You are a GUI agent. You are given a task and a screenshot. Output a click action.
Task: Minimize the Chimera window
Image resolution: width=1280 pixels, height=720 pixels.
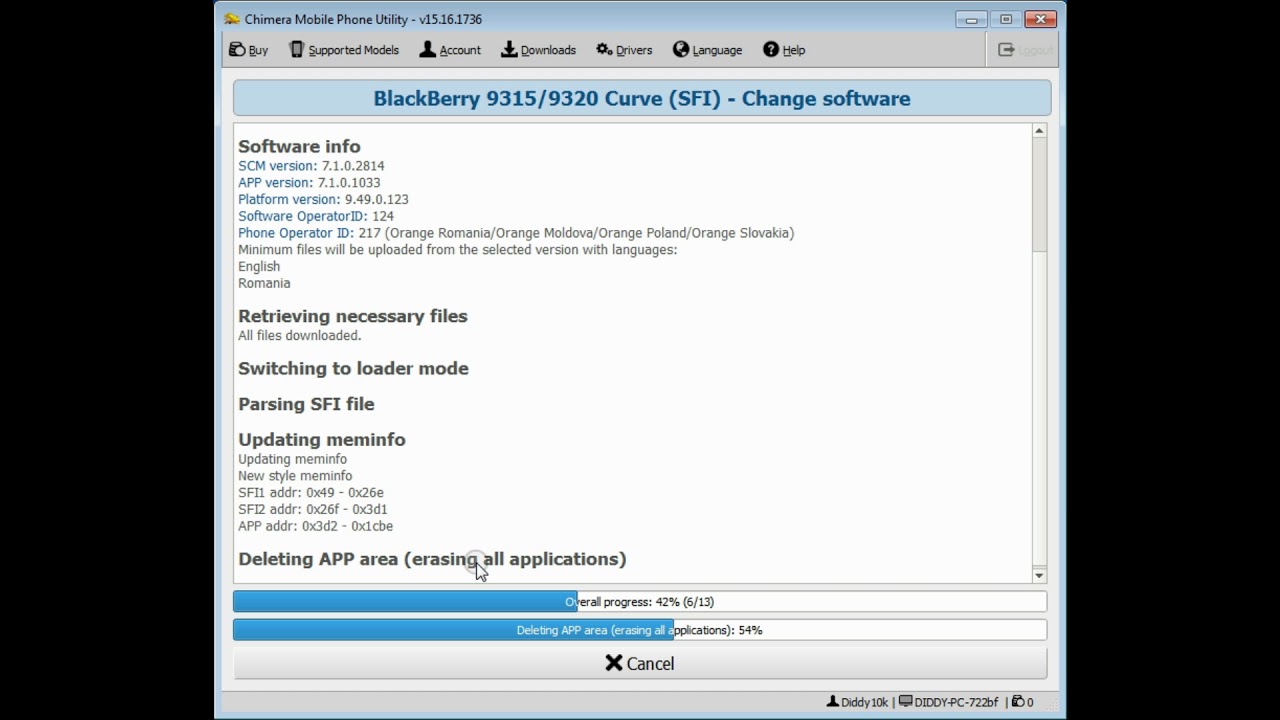point(971,19)
